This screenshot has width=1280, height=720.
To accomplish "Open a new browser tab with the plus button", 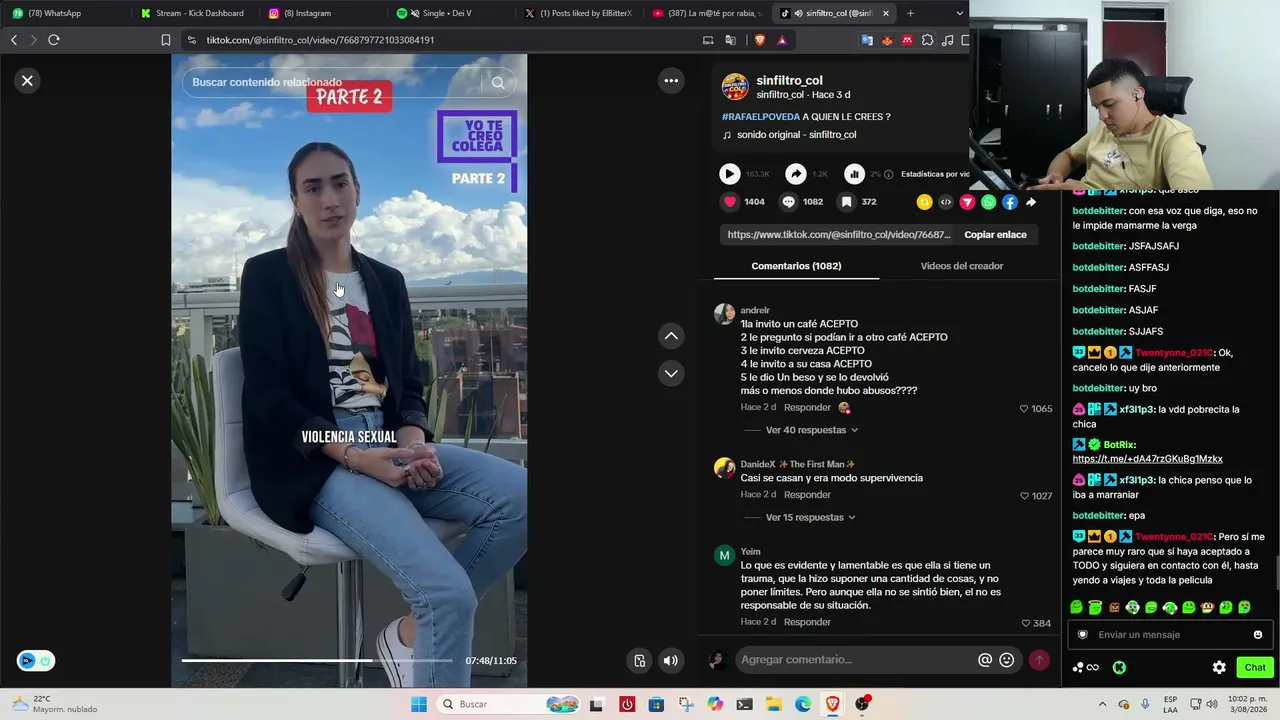I will 911,13.
